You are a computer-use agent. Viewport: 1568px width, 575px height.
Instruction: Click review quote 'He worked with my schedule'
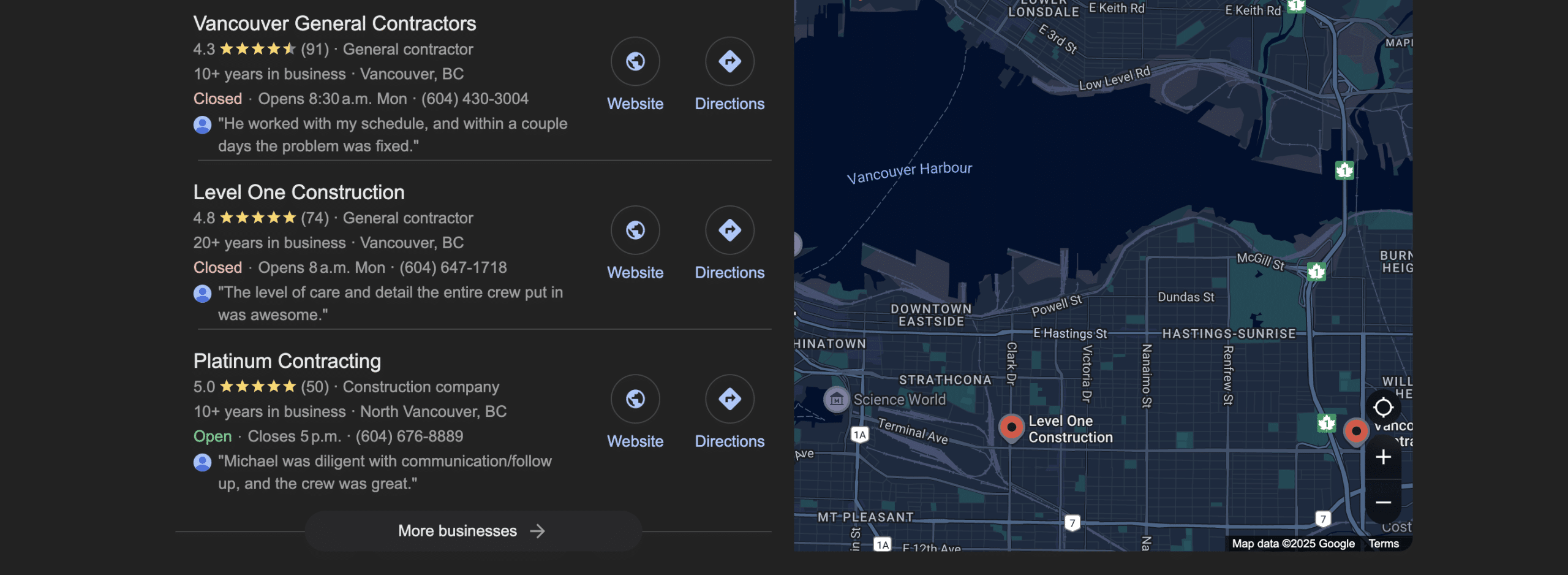[x=393, y=135]
